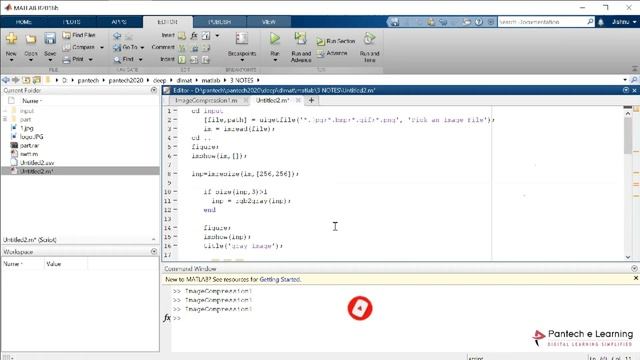Click the Breakpoints icon
Screen dimensions: 640x360
tap(241, 39)
